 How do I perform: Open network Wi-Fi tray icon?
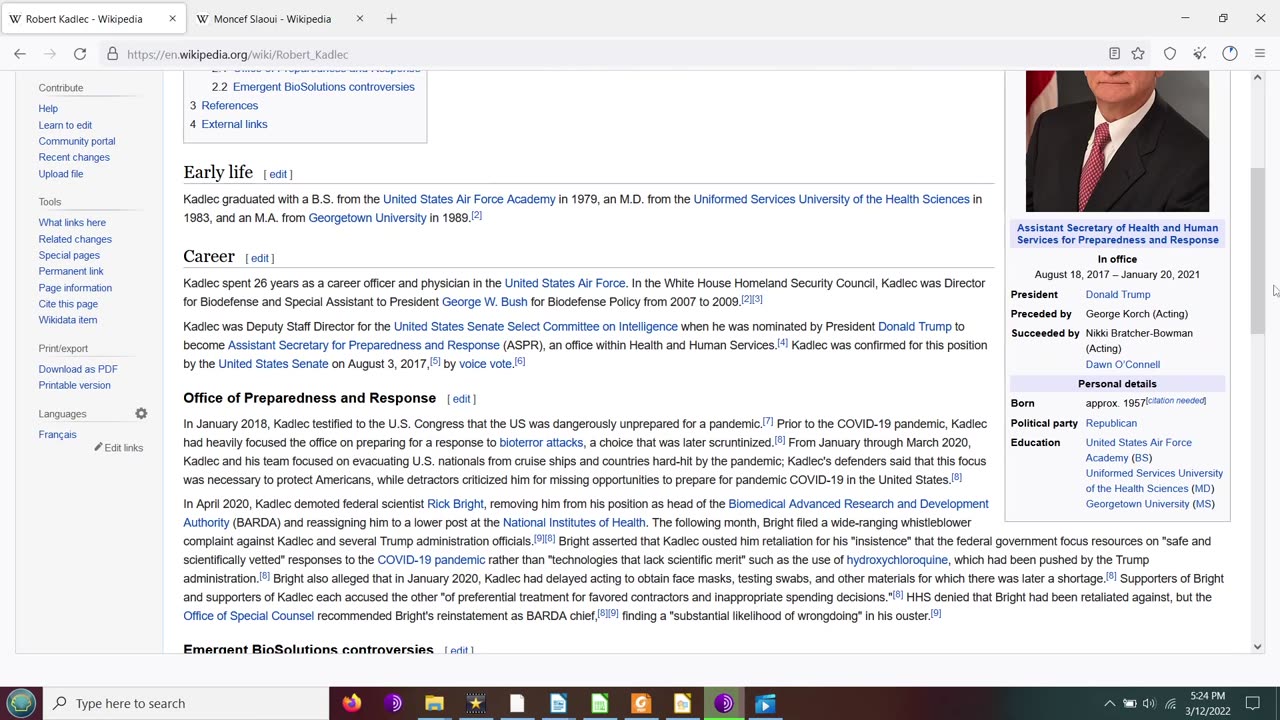point(1170,703)
